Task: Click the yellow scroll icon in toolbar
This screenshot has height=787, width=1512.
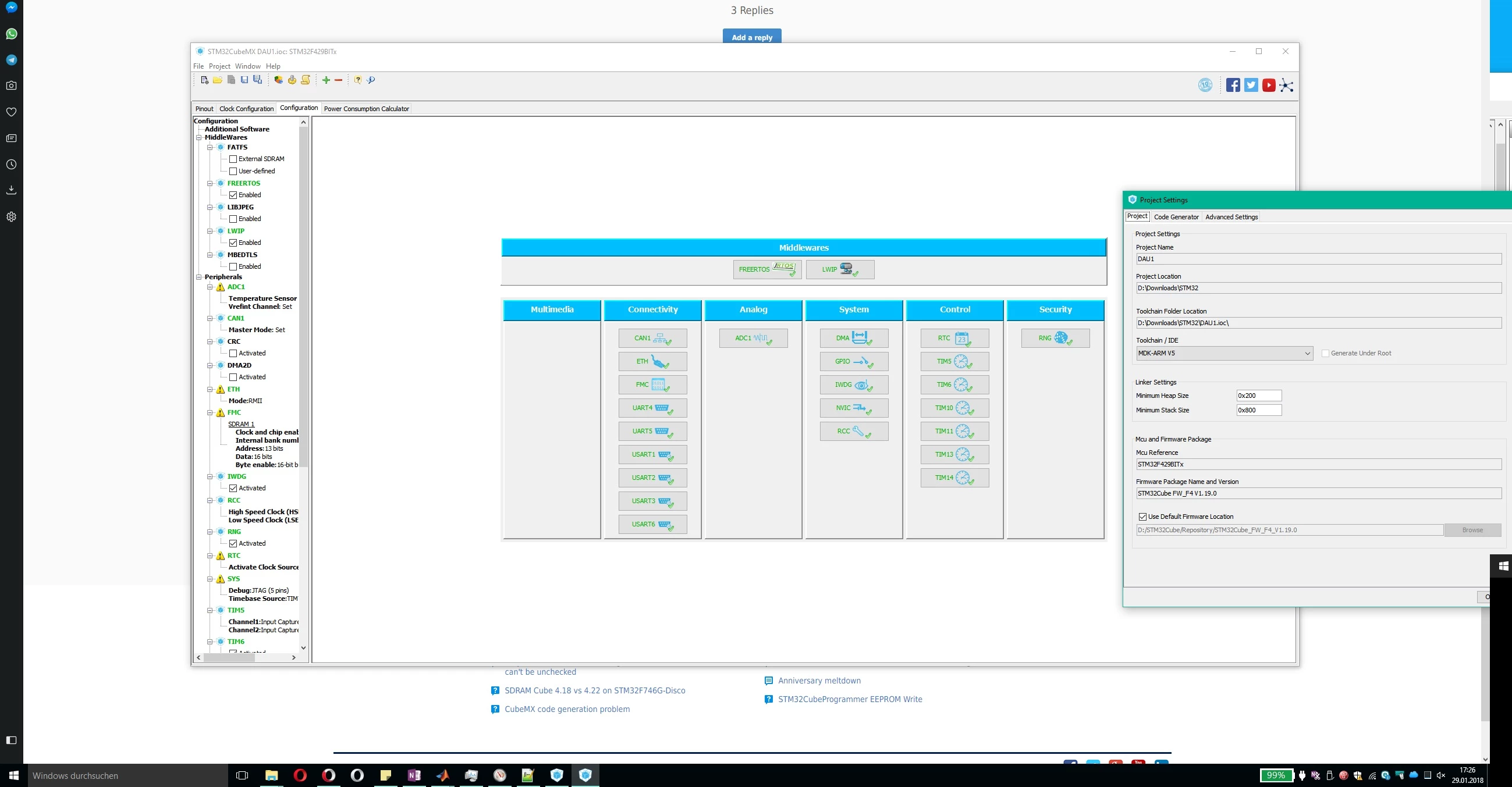Action: click(x=305, y=80)
